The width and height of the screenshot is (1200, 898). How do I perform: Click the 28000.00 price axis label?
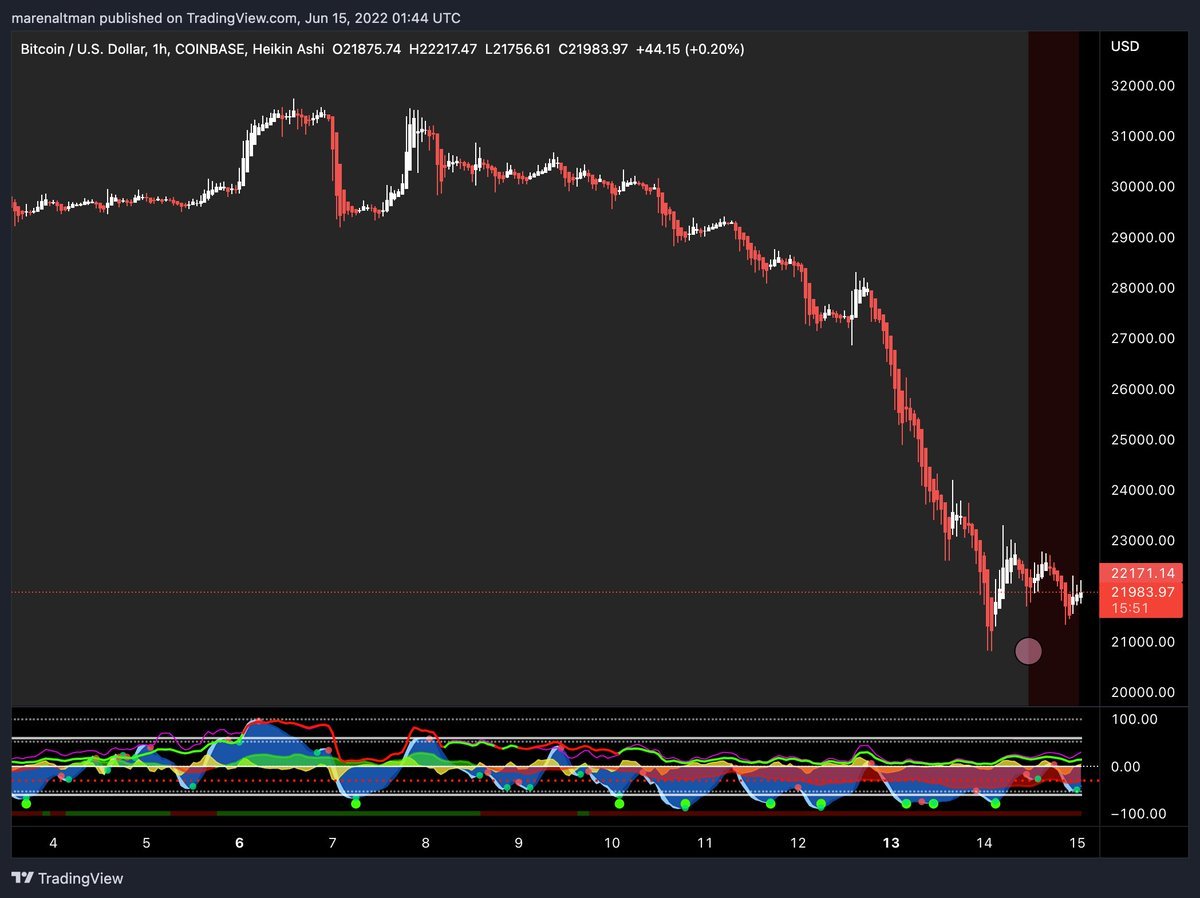click(1141, 288)
